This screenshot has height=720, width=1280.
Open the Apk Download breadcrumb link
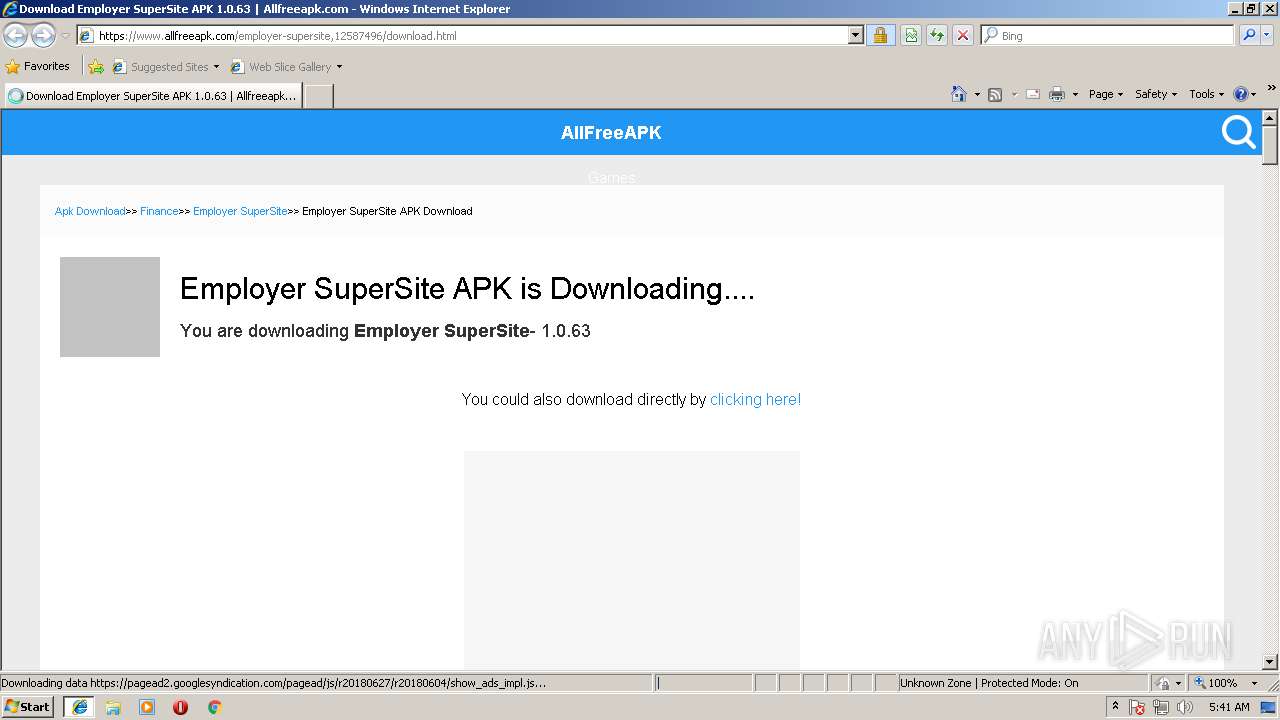tap(90, 211)
